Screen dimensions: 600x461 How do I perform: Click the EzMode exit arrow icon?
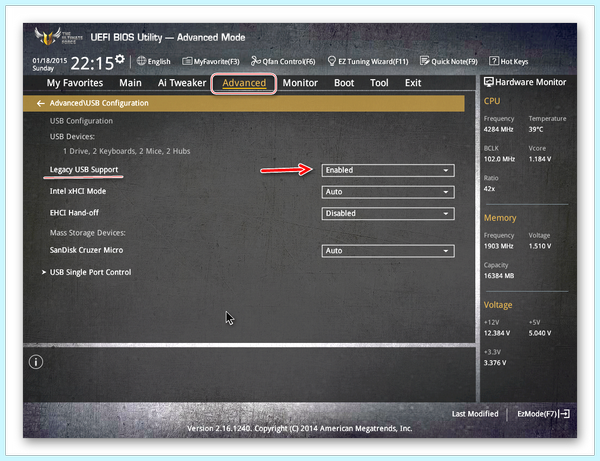coord(564,414)
